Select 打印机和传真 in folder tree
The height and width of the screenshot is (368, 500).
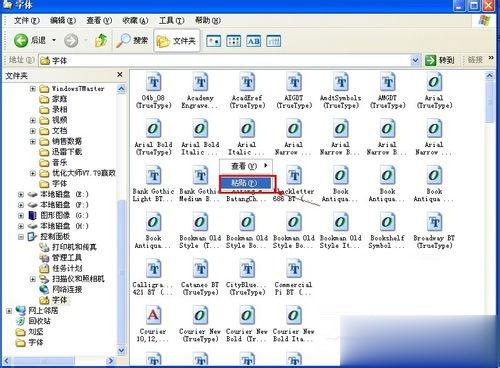click(x=74, y=247)
